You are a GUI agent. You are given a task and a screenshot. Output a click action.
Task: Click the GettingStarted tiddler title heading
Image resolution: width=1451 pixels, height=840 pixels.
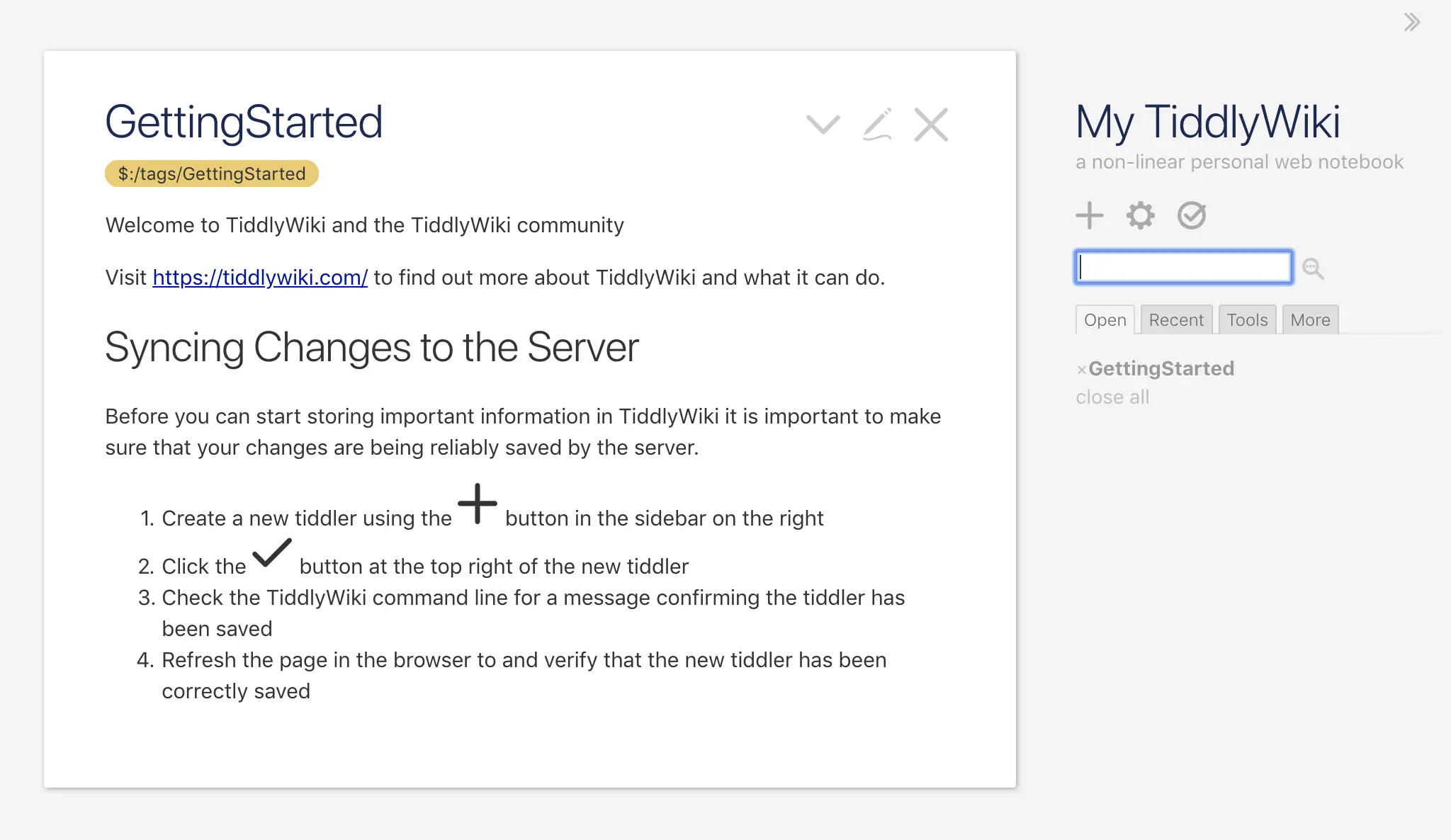(x=244, y=122)
